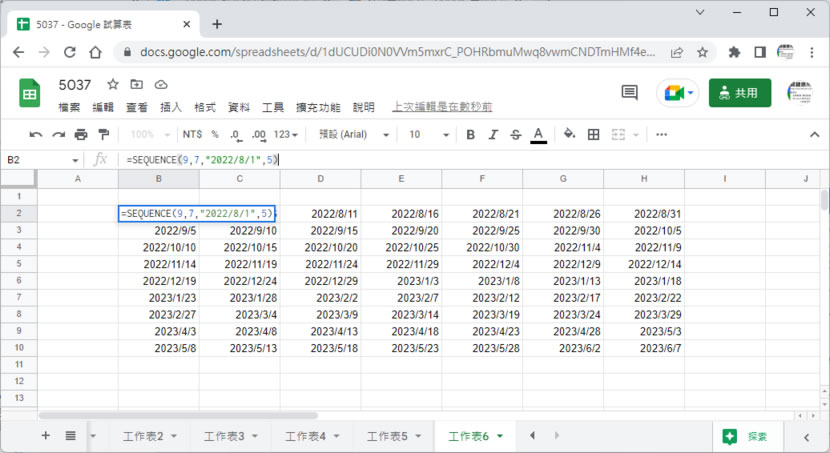Open the Arial font dropdown
This screenshot has width=830, height=453.
[354, 134]
